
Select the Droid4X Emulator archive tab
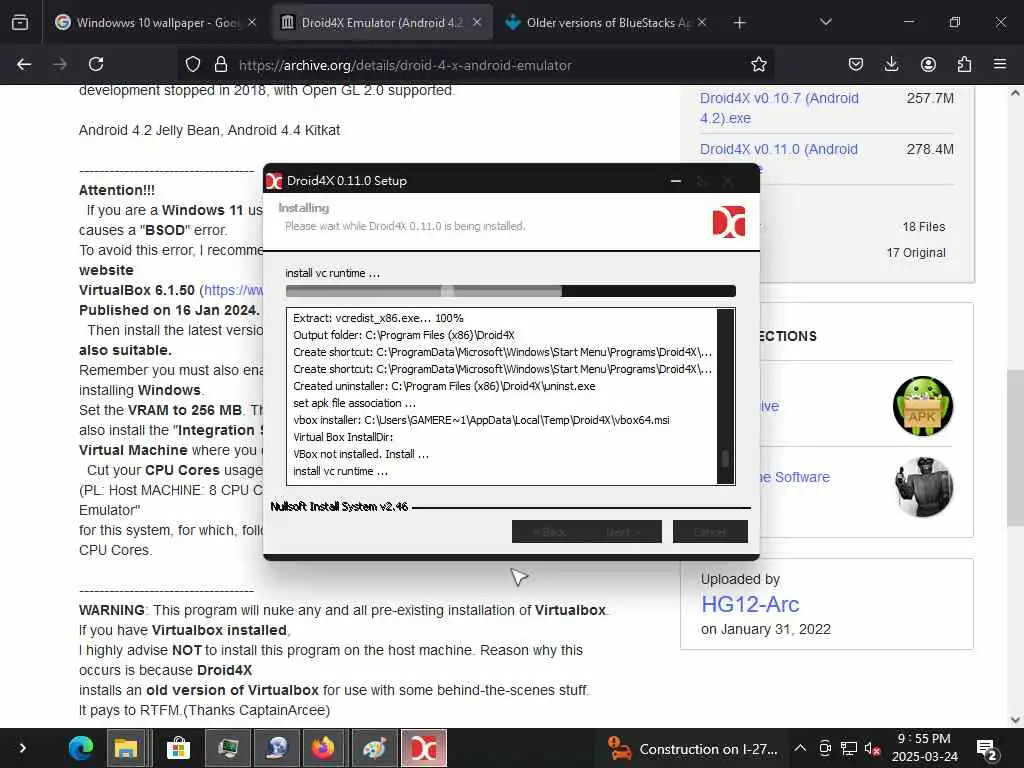pos(381,23)
